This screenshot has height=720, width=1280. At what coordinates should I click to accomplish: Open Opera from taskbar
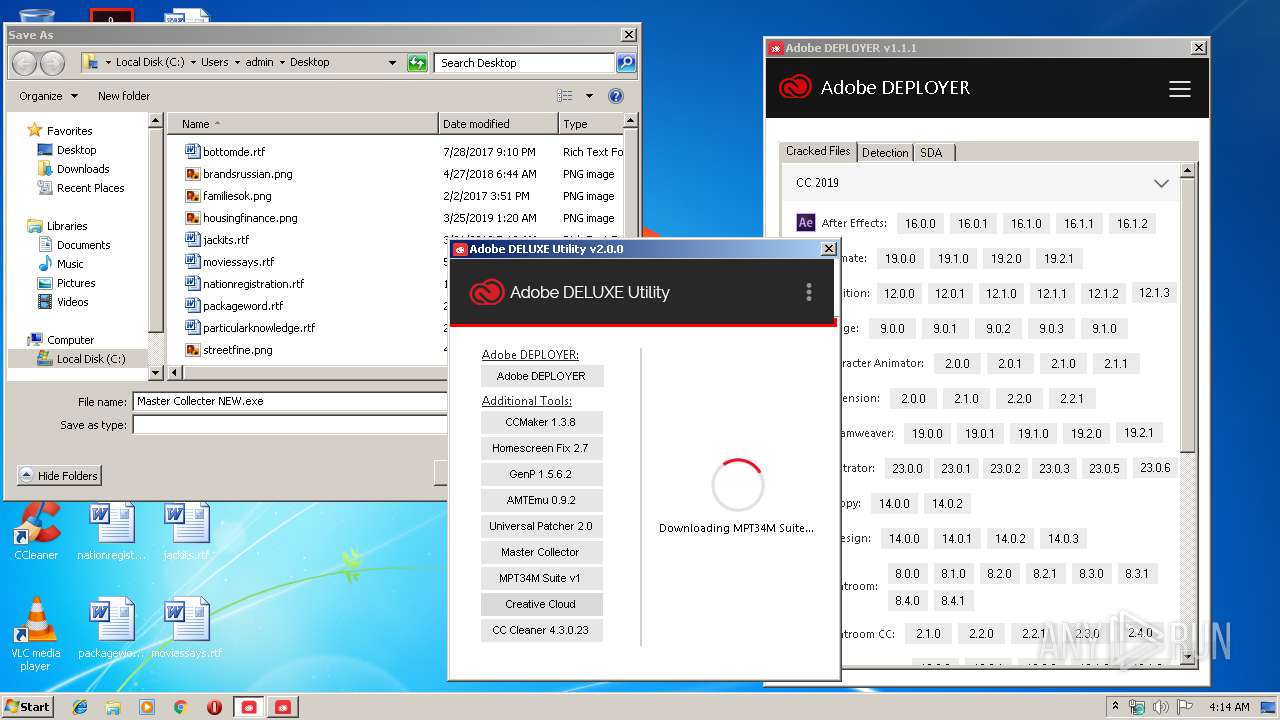(x=214, y=707)
